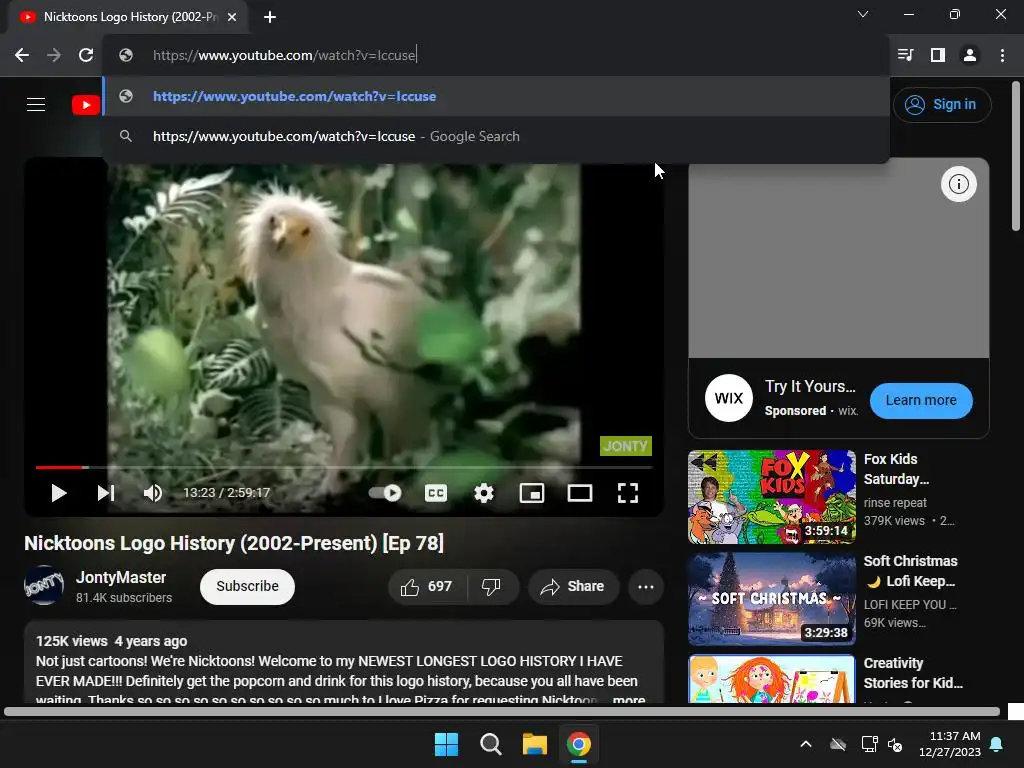Toggle Chrome side panel
The image size is (1024, 768).
click(938, 55)
